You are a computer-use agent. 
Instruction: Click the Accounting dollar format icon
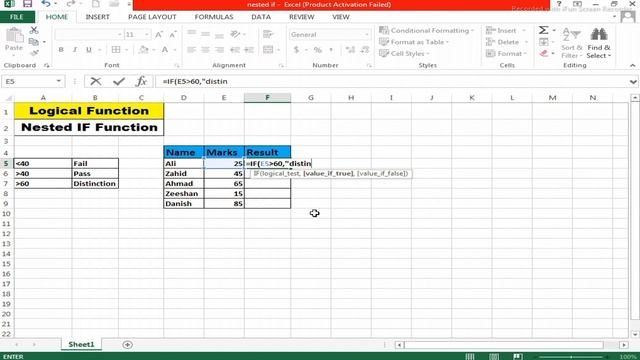click(x=296, y=50)
